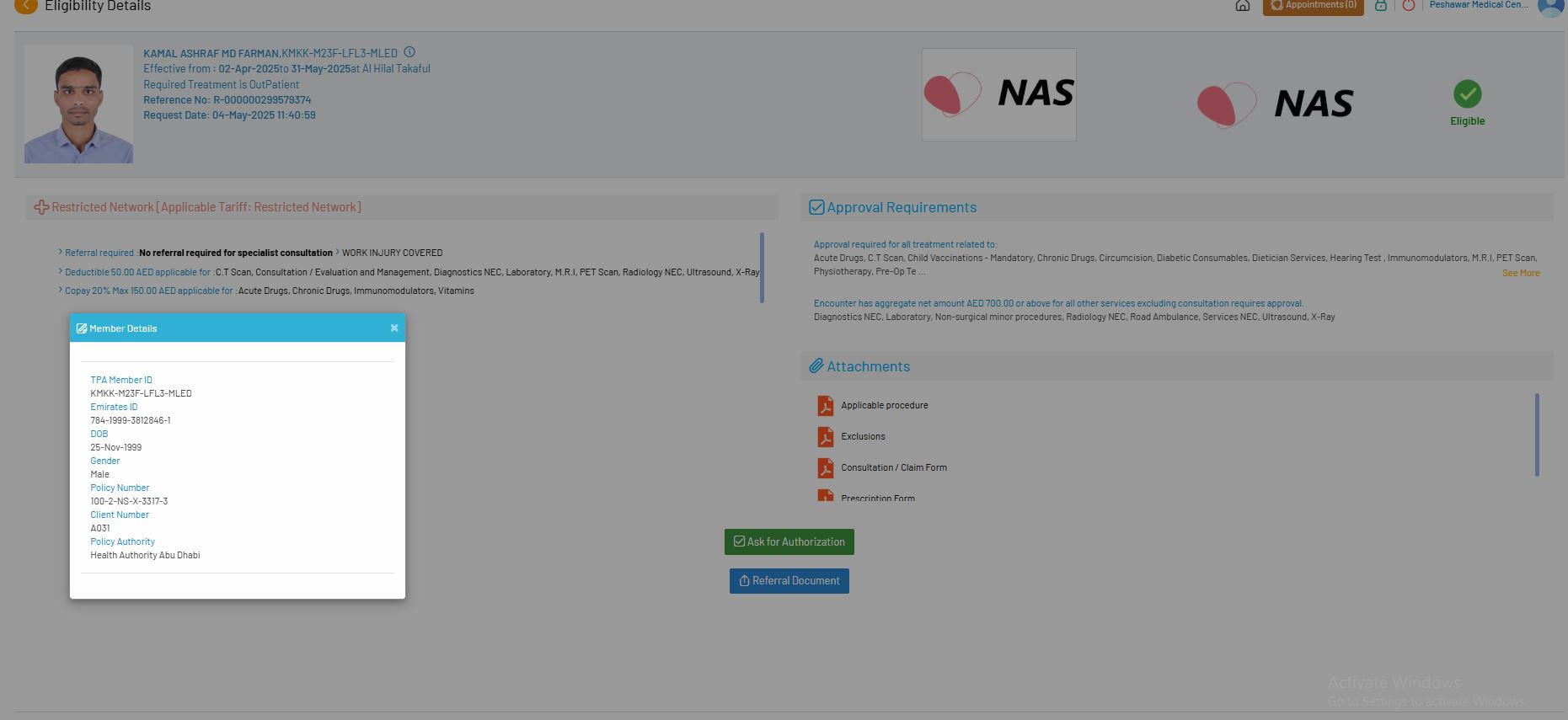Expand the Deductible 50.00 AED row chevron
The height and width of the screenshot is (720, 1568).
coord(61,271)
